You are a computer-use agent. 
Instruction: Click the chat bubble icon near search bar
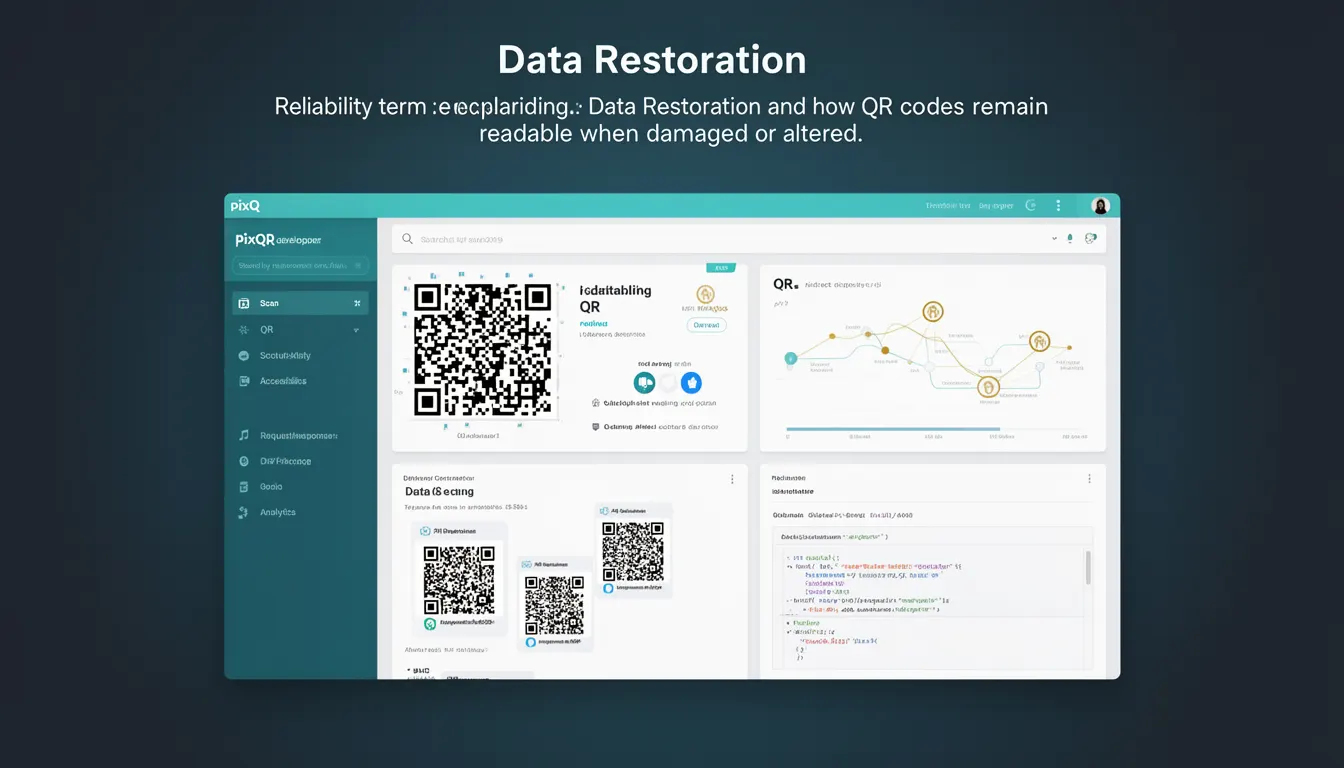1090,238
